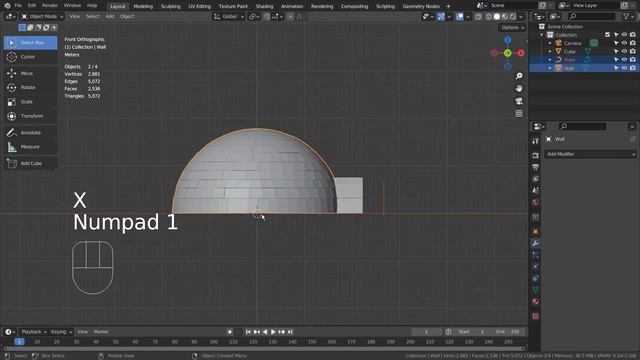Play the animation forward
This screenshot has height=360, width=640.
click(x=273, y=332)
